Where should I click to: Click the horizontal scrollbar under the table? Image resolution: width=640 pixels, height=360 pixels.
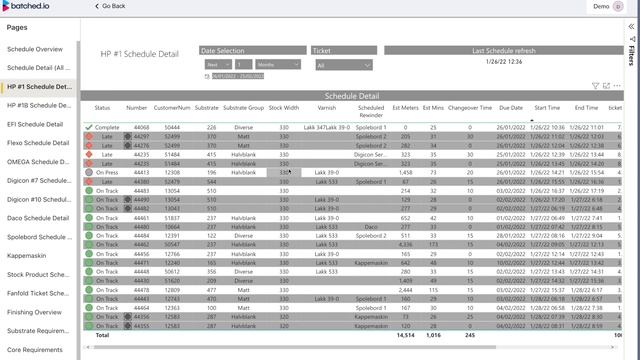pyautogui.click(x=295, y=347)
